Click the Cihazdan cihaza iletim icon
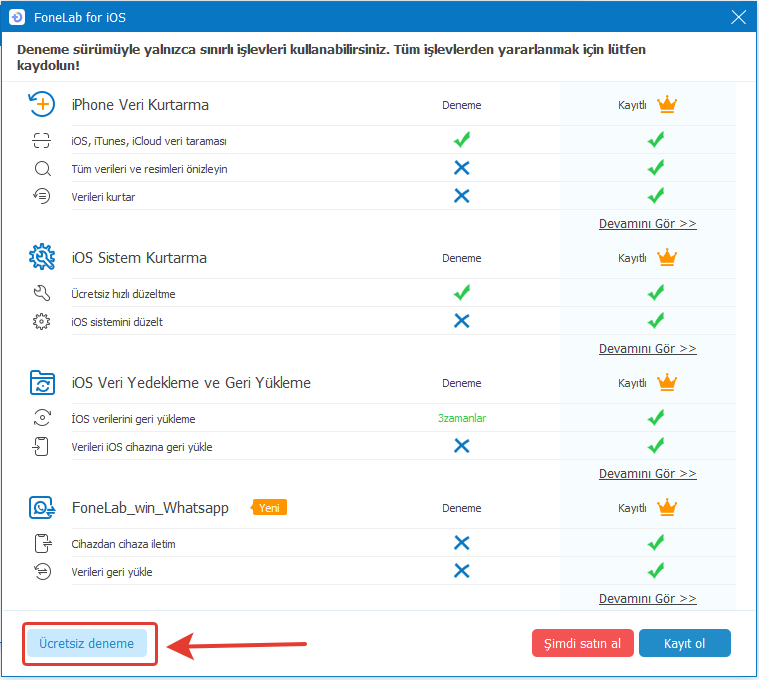 point(42,544)
